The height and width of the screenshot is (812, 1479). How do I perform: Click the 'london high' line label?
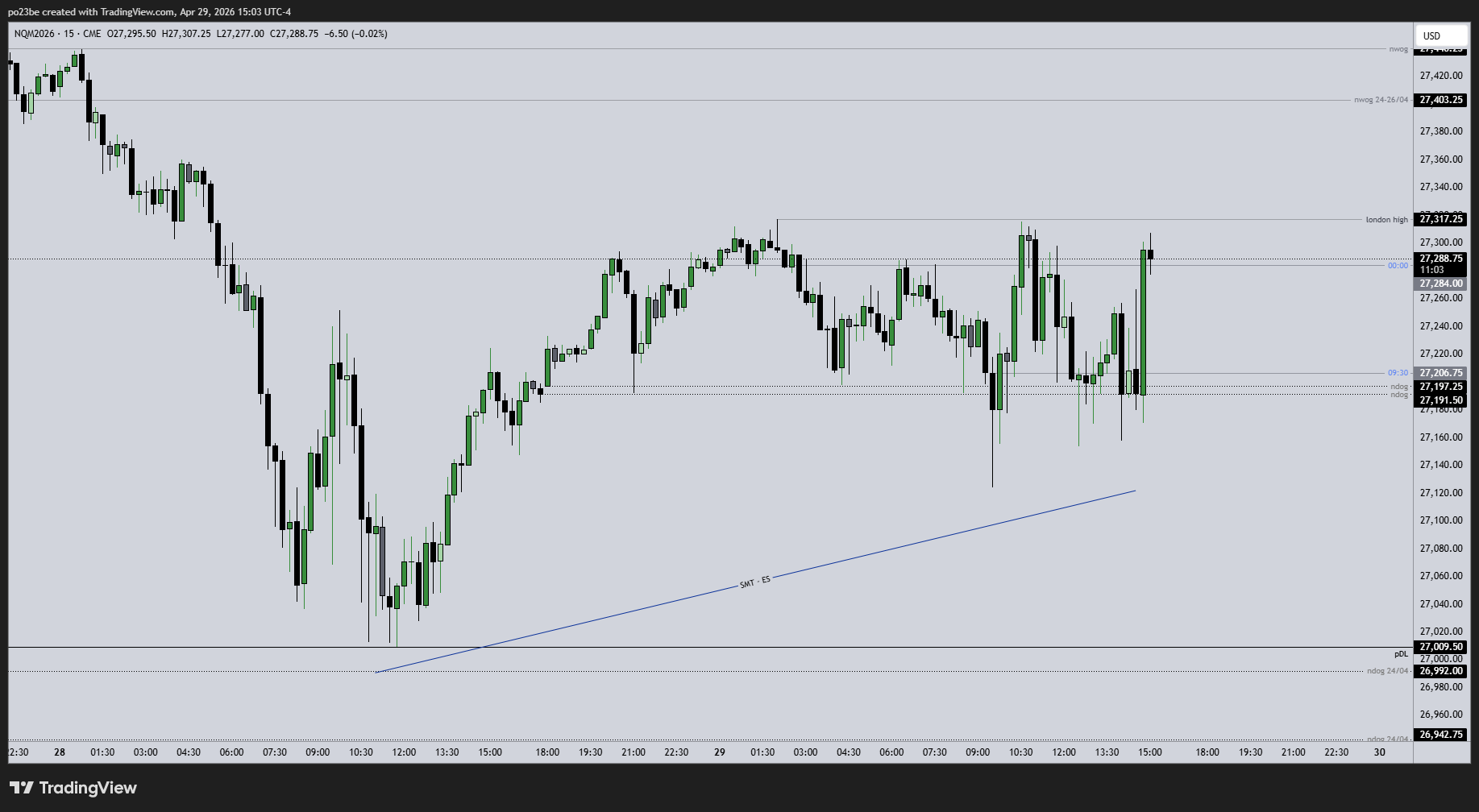[1387, 220]
